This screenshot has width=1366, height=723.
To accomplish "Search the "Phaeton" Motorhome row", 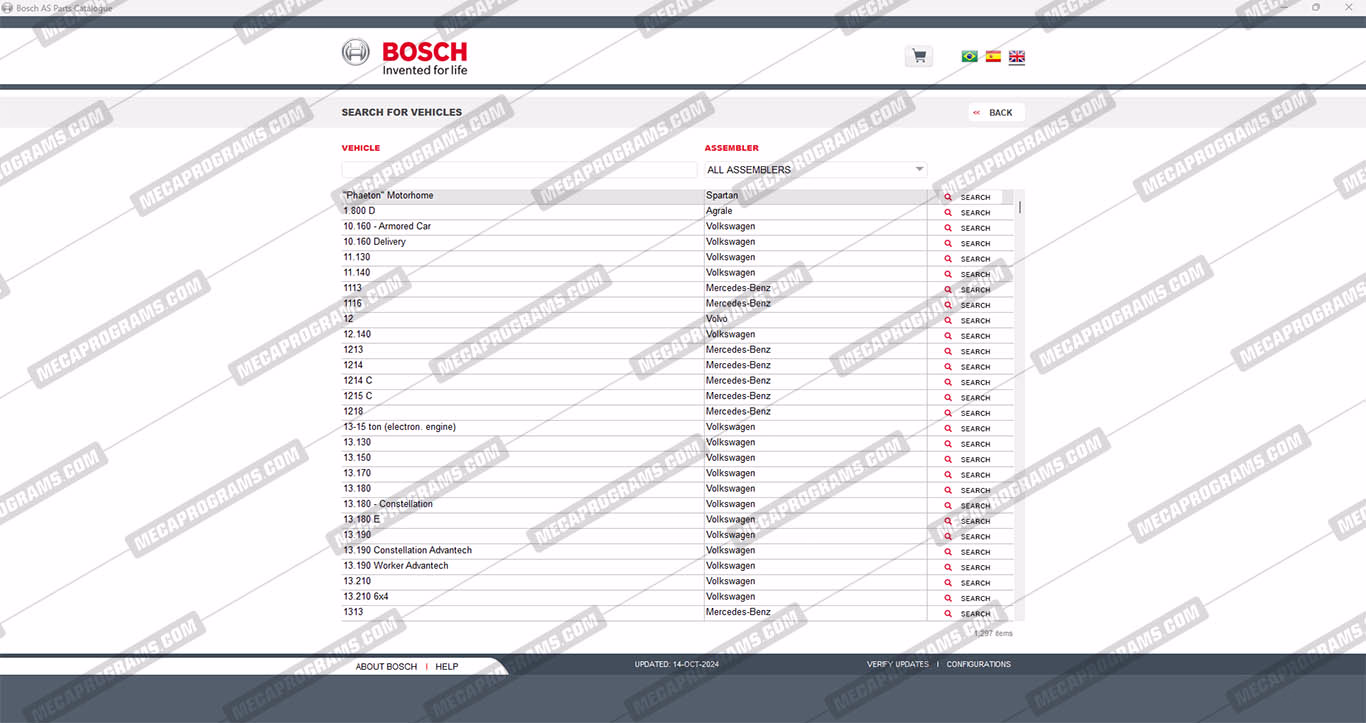I will [967, 197].
